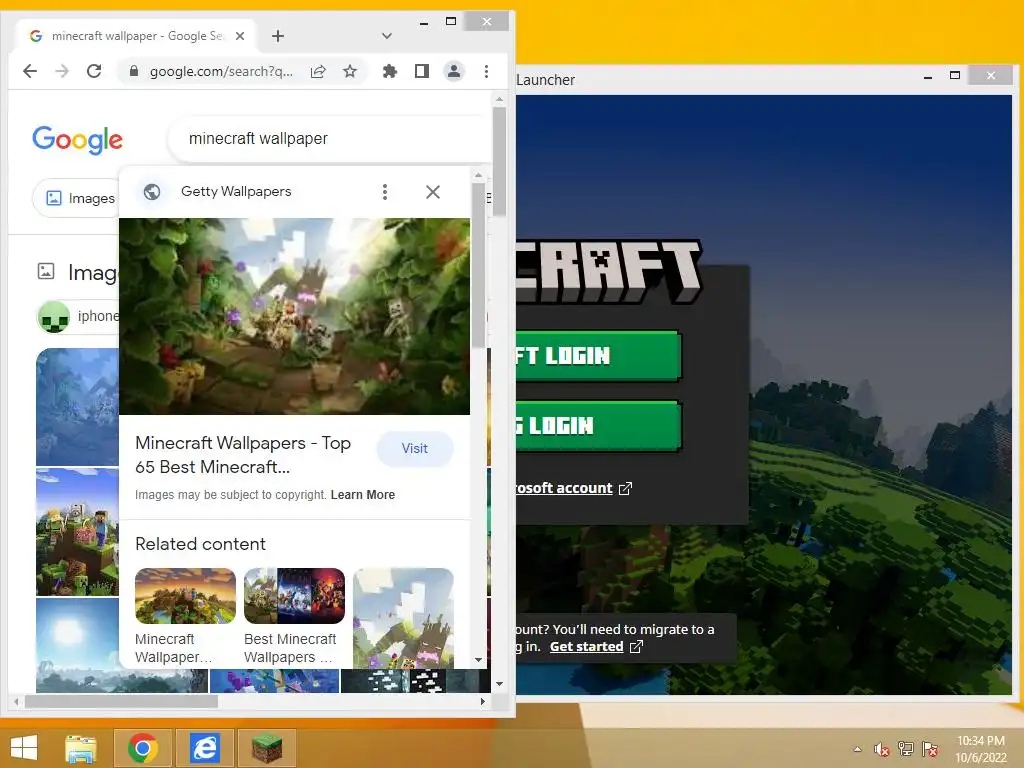Select the iphone creeper suggestion chip
The width and height of the screenshot is (1024, 768).
pyautogui.click(x=78, y=317)
